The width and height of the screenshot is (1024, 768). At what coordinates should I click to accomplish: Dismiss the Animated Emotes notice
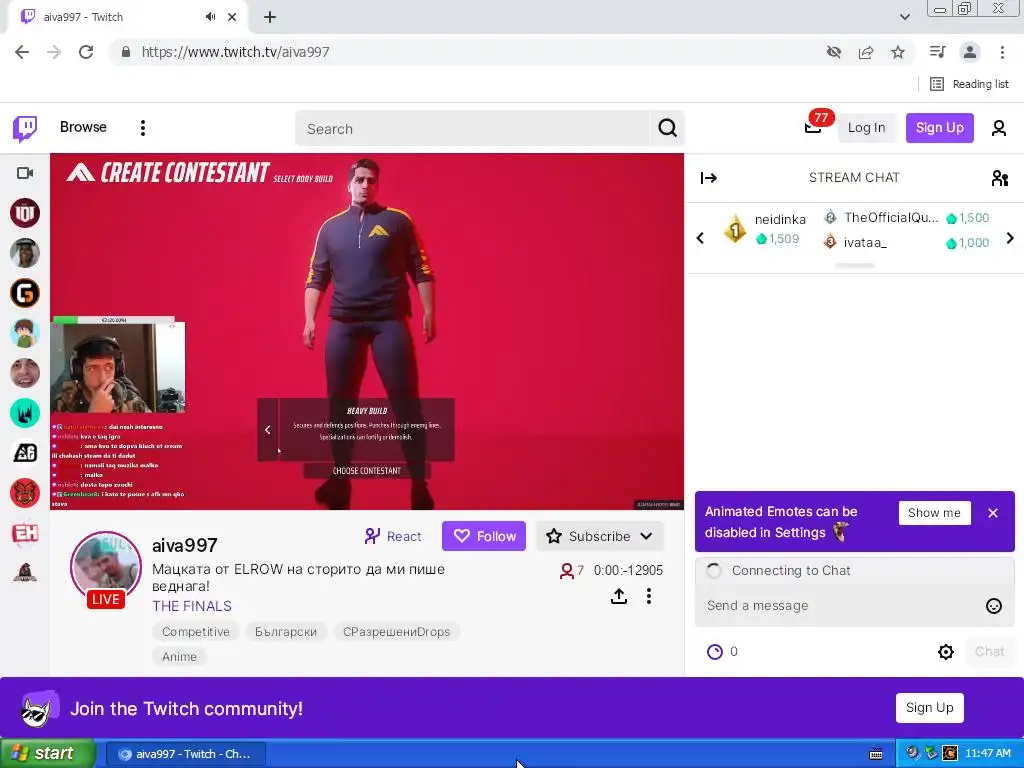(993, 513)
